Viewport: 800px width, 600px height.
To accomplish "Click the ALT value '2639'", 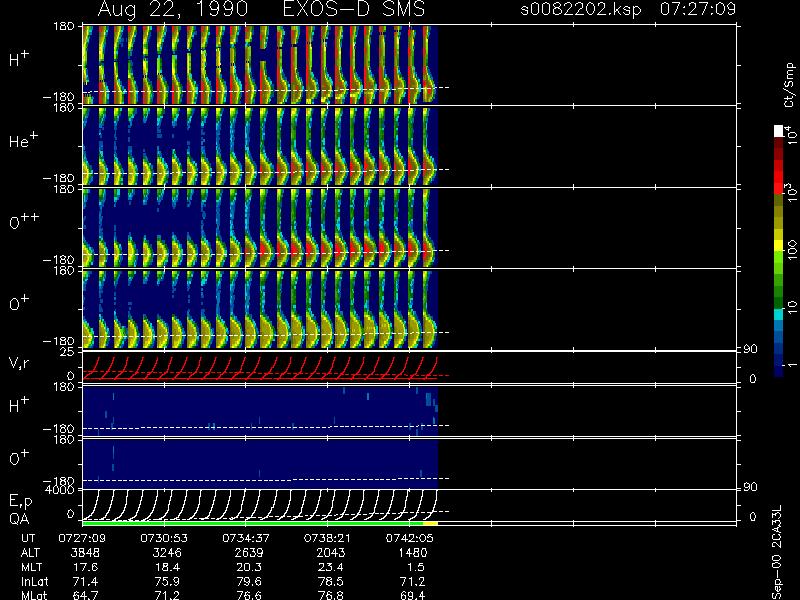I will point(248,553).
